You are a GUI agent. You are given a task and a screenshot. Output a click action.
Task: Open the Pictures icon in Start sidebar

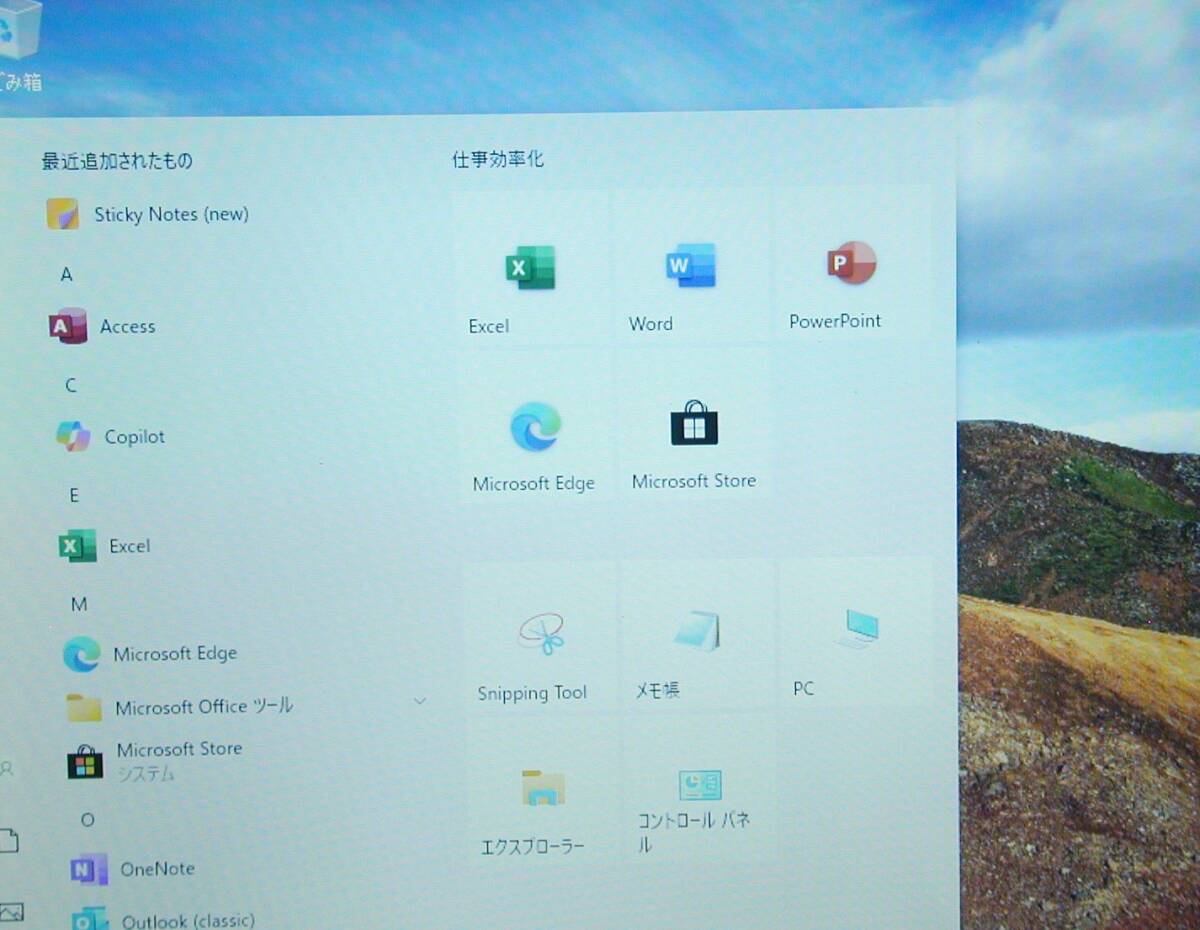11,912
